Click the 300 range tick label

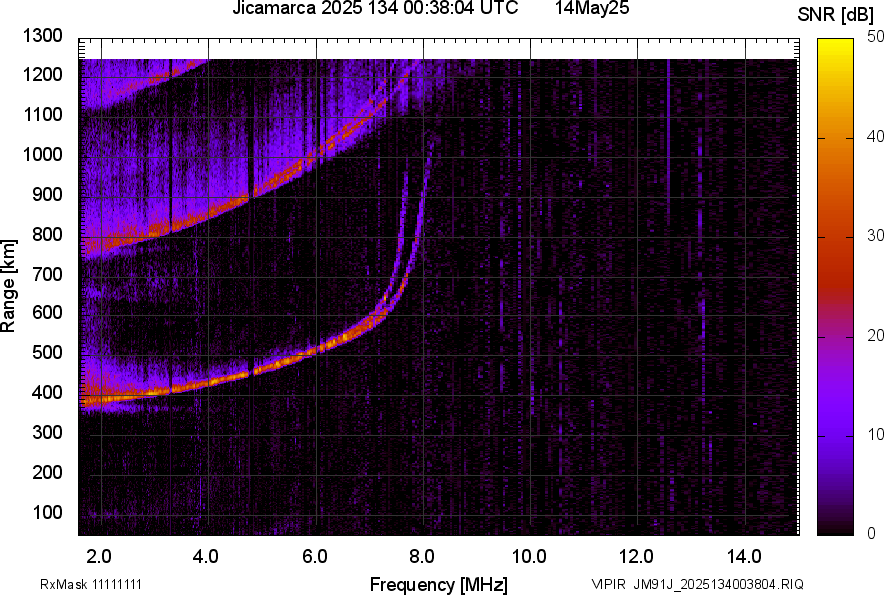coord(48,433)
